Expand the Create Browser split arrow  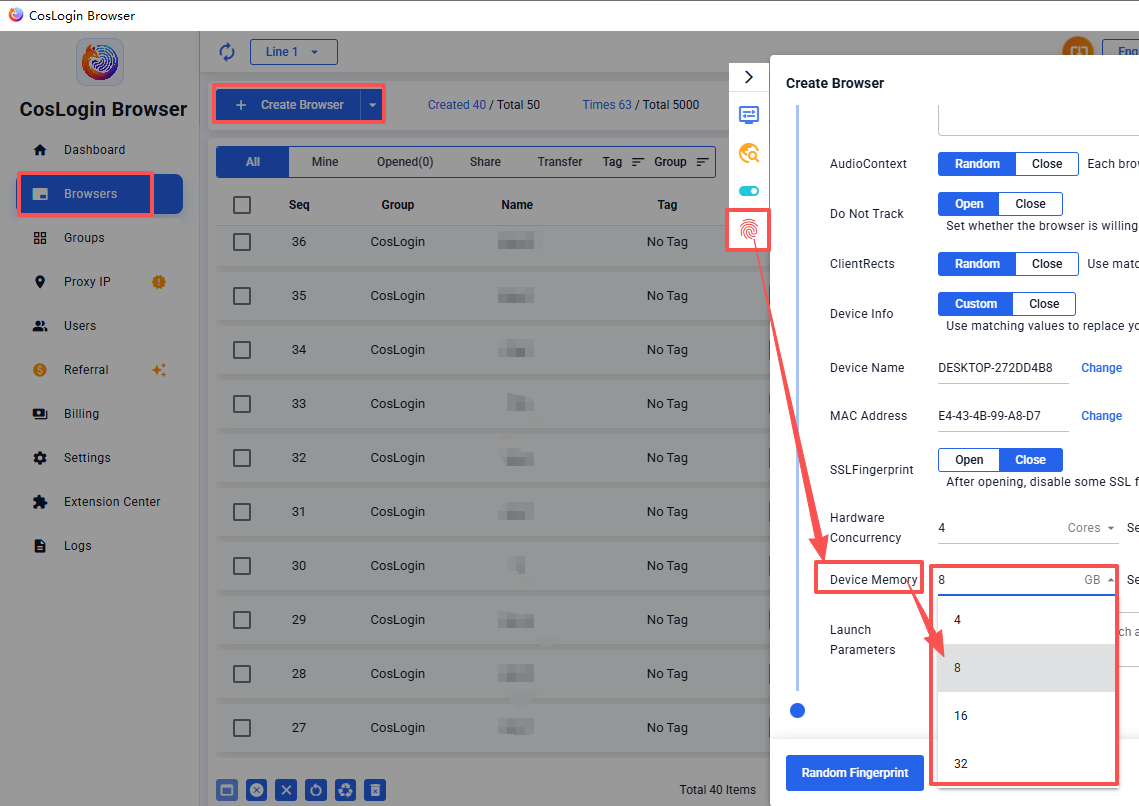click(372, 105)
